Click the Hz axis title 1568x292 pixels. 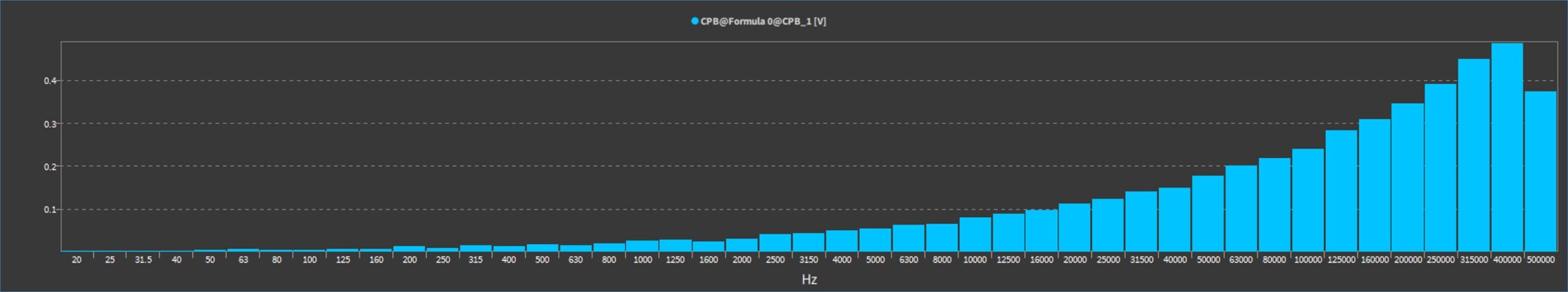[x=809, y=279]
